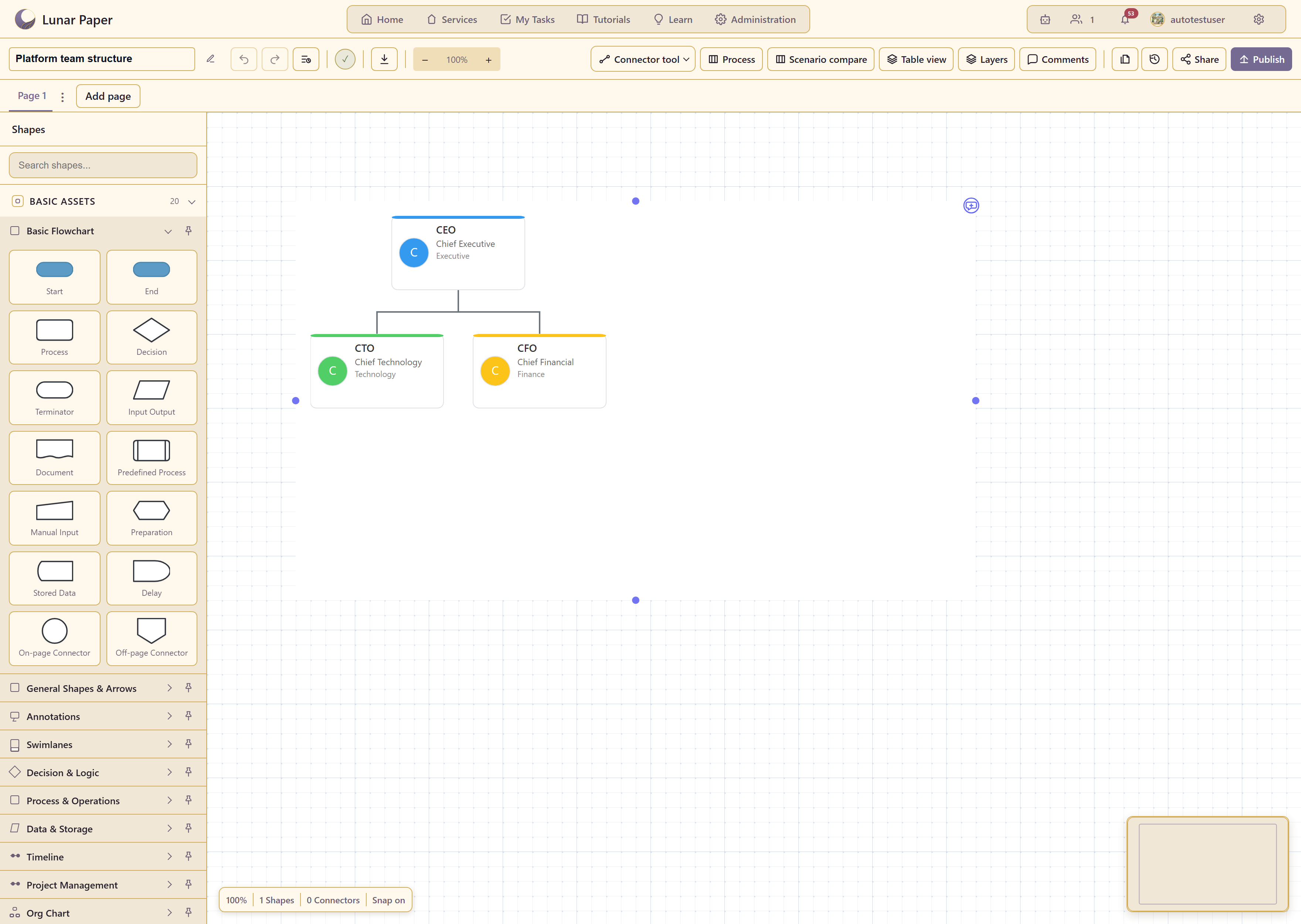
Task: Click the minimap overview thumbnail
Action: click(1208, 864)
